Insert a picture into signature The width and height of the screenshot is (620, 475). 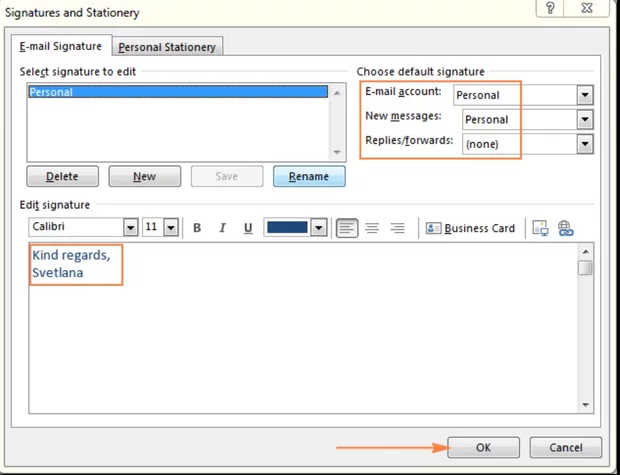(540, 228)
